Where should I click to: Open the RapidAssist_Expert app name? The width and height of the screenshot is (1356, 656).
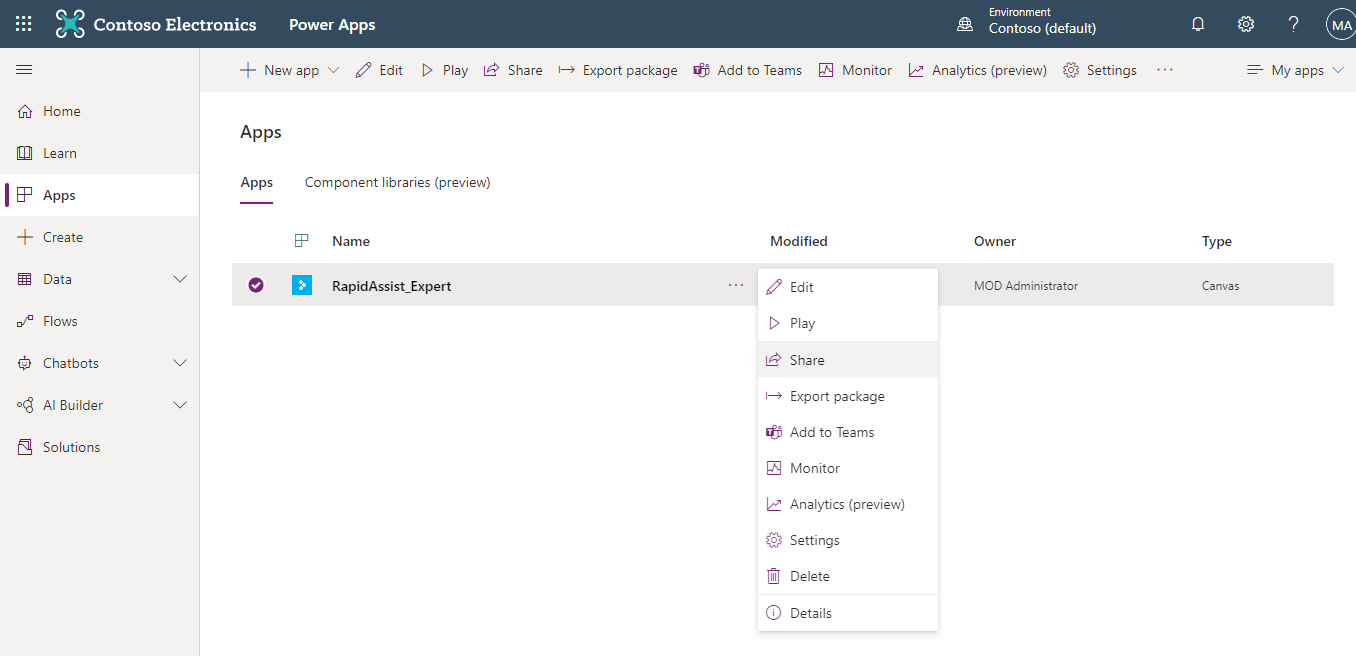[x=392, y=286]
